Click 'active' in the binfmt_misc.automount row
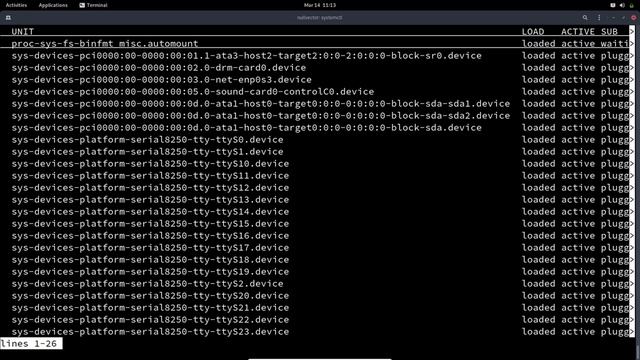640x360 pixels. point(578,44)
